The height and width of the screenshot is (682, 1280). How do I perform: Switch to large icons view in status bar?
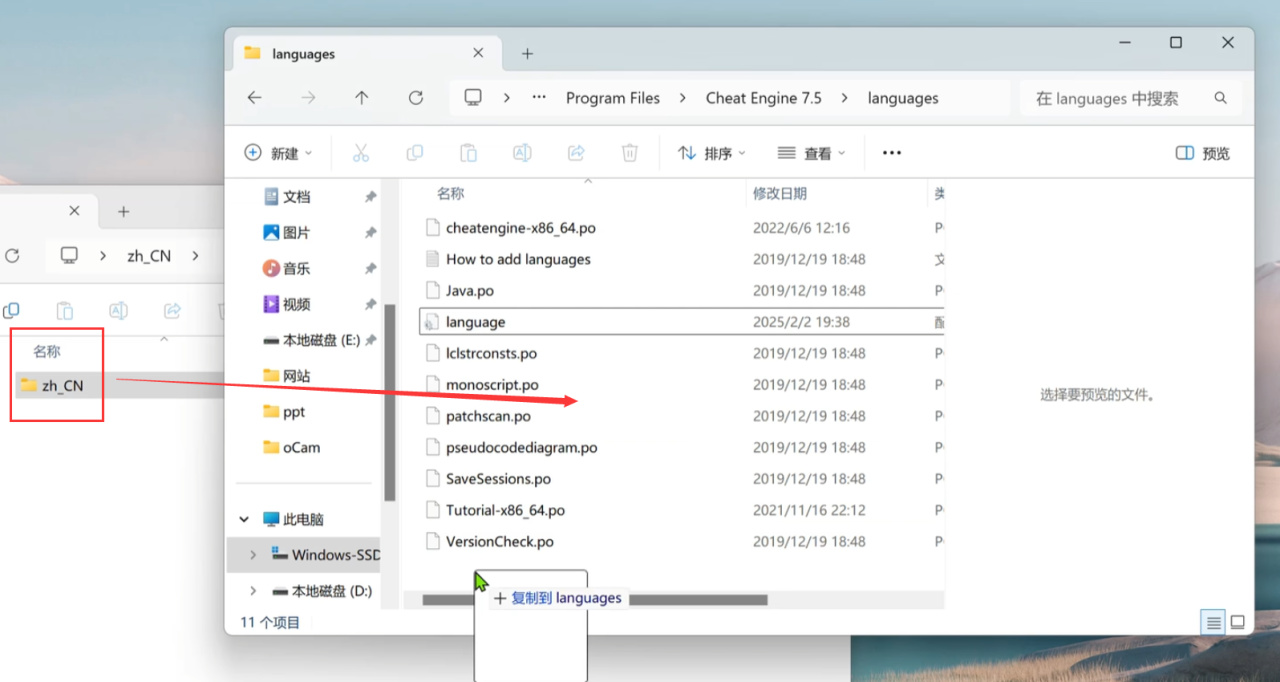[x=1238, y=622]
